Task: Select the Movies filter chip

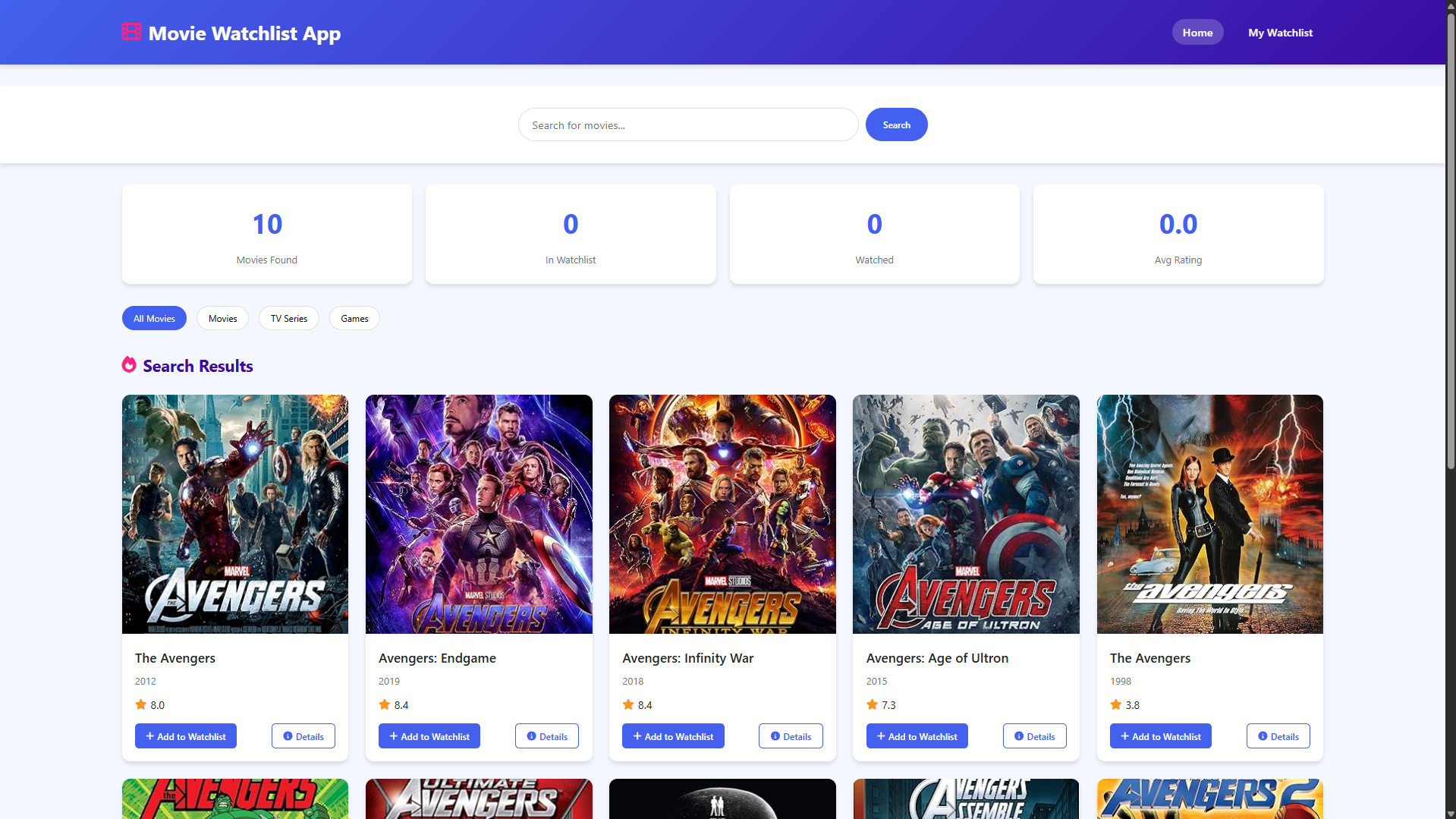Action: point(222,318)
